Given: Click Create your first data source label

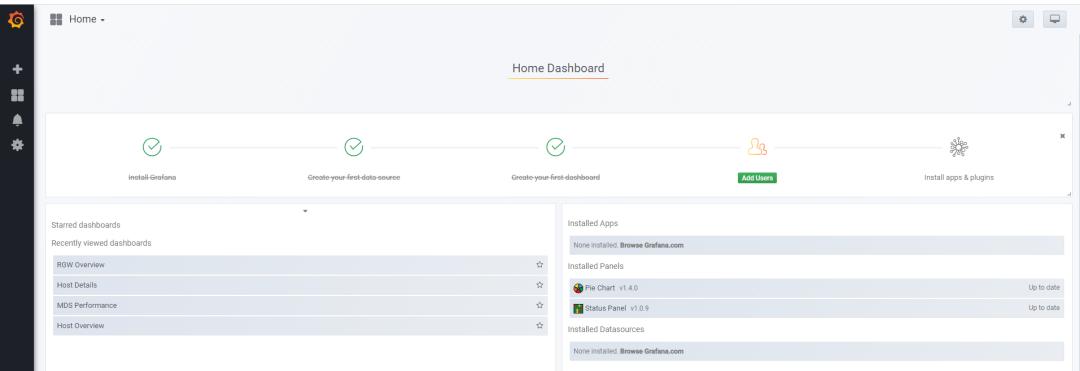Looking at the screenshot, I should pyautogui.click(x=353, y=178).
